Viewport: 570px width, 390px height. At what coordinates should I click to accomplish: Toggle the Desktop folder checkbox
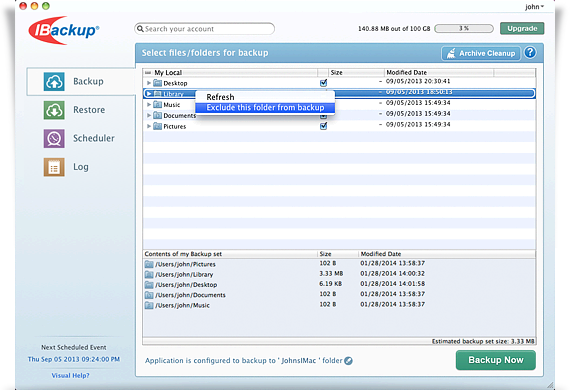pyautogui.click(x=324, y=83)
